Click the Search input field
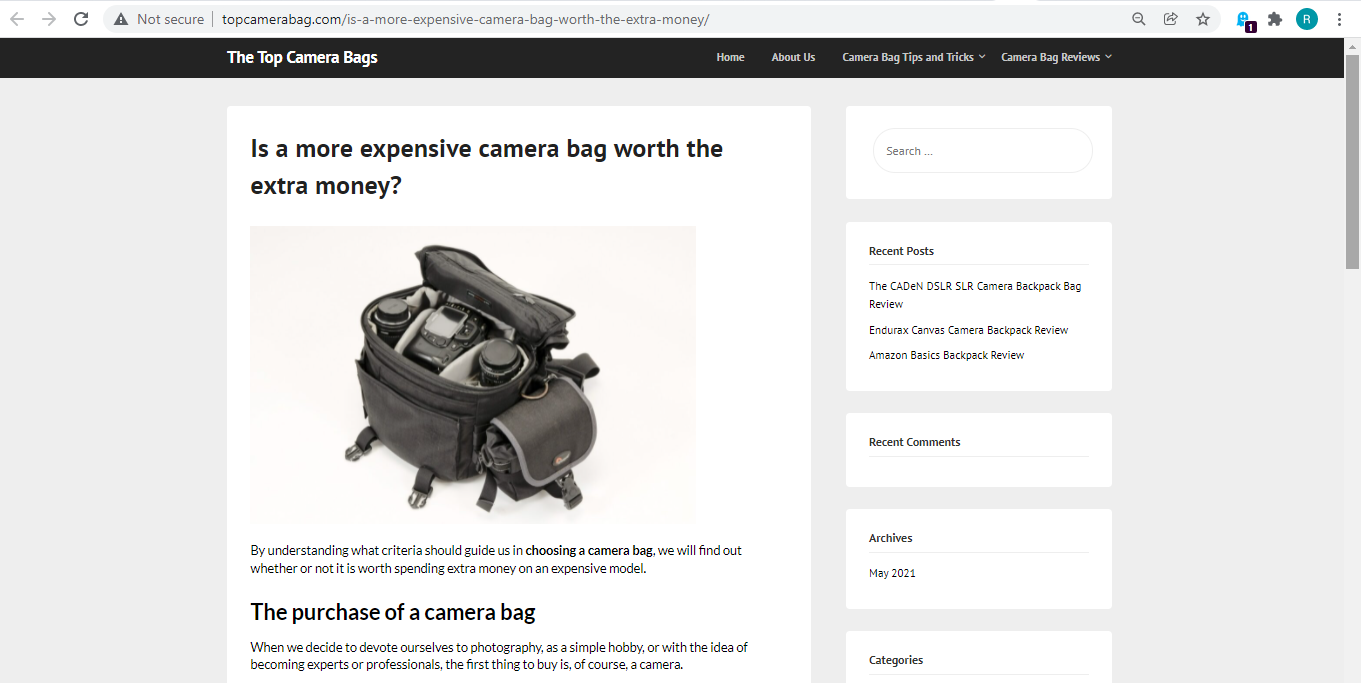This screenshot has width=1361, height=683. coord(982,151)
